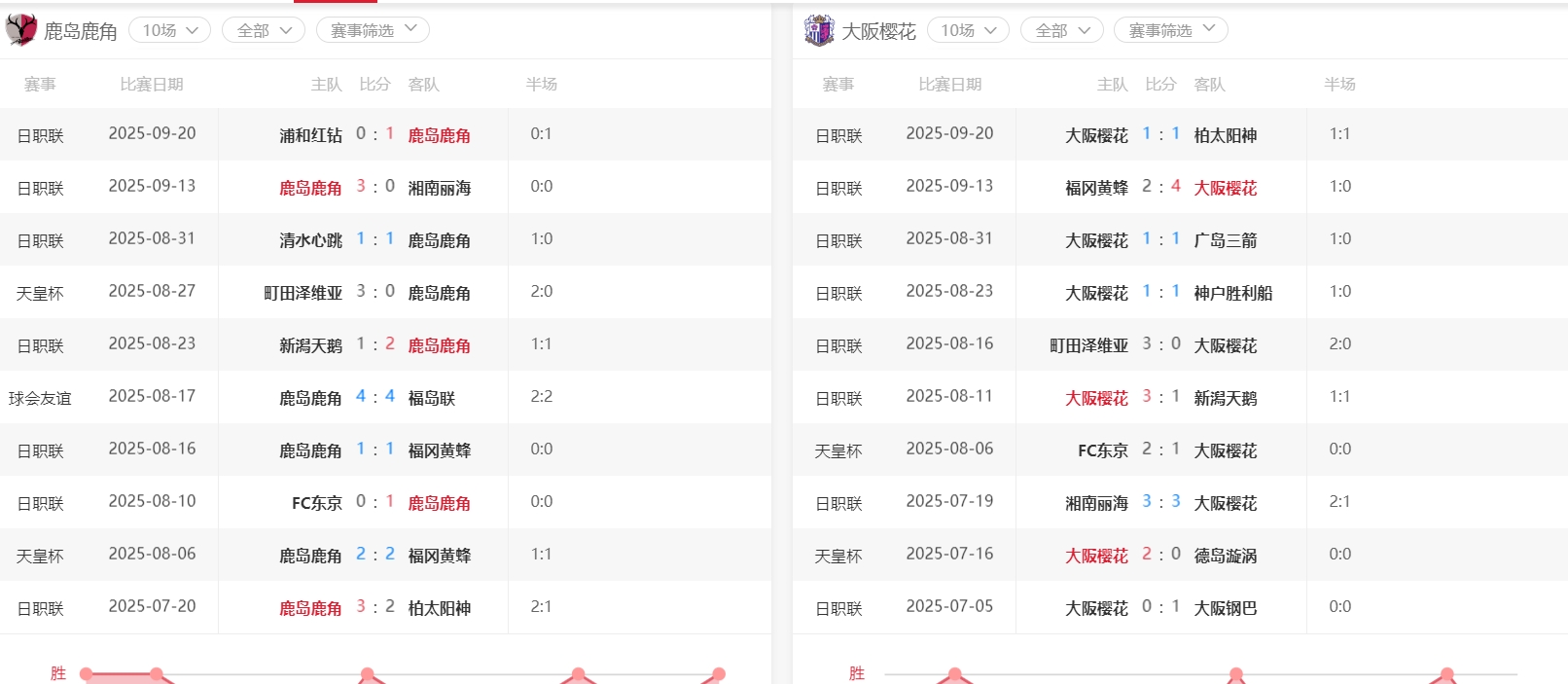Click 德岛漩涡 in the Emperor's Cup match
This screenshot has width=1568, height=684.
pos(1225,556)
